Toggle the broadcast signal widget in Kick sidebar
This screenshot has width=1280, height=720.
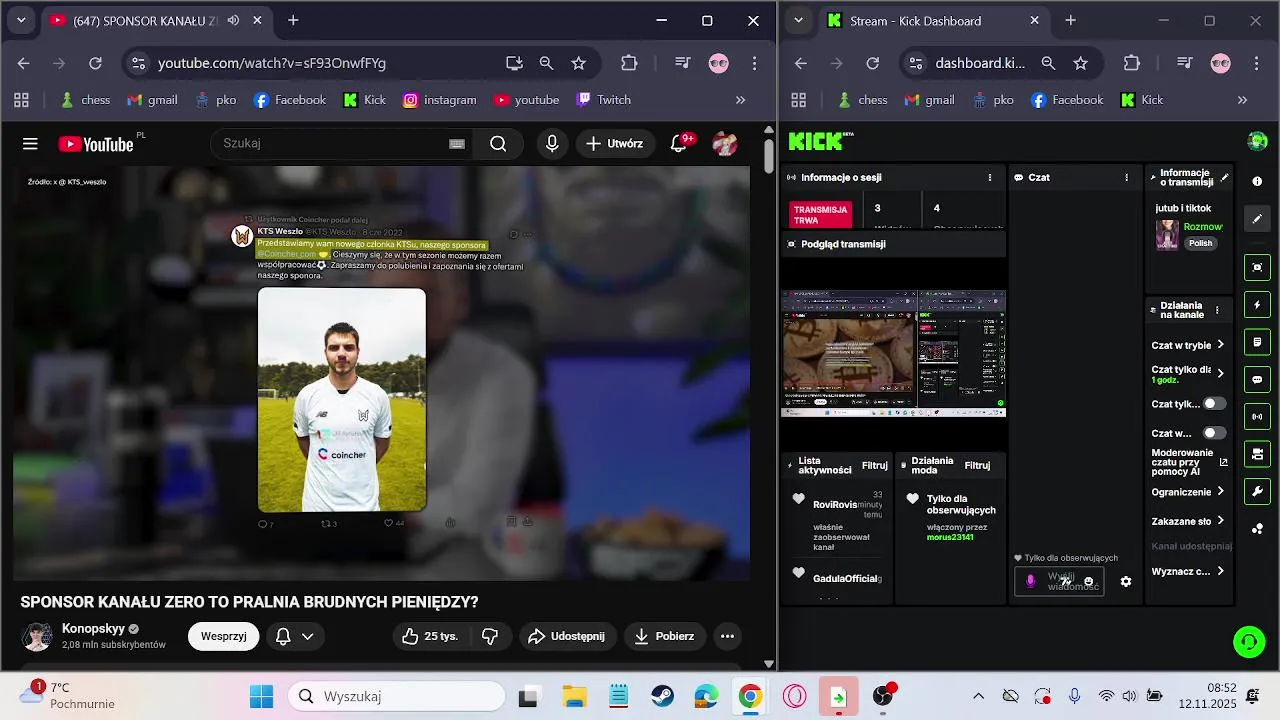click(x=1257, y=417)
